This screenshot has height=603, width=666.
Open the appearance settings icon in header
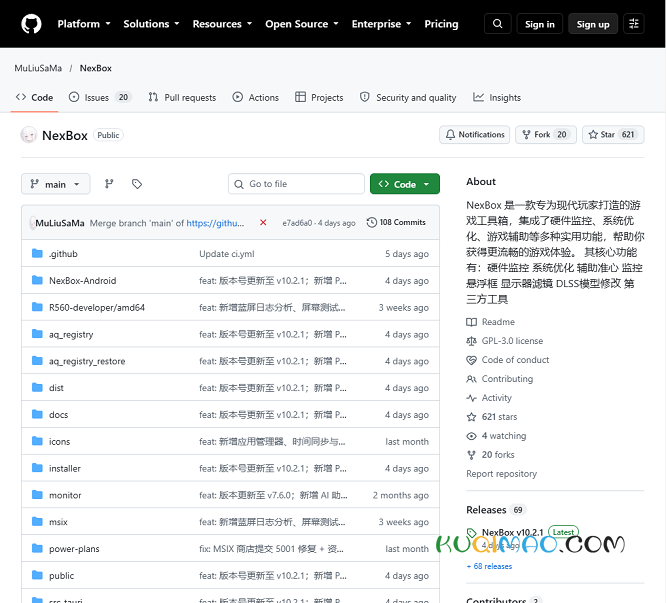tap(634, 24)
